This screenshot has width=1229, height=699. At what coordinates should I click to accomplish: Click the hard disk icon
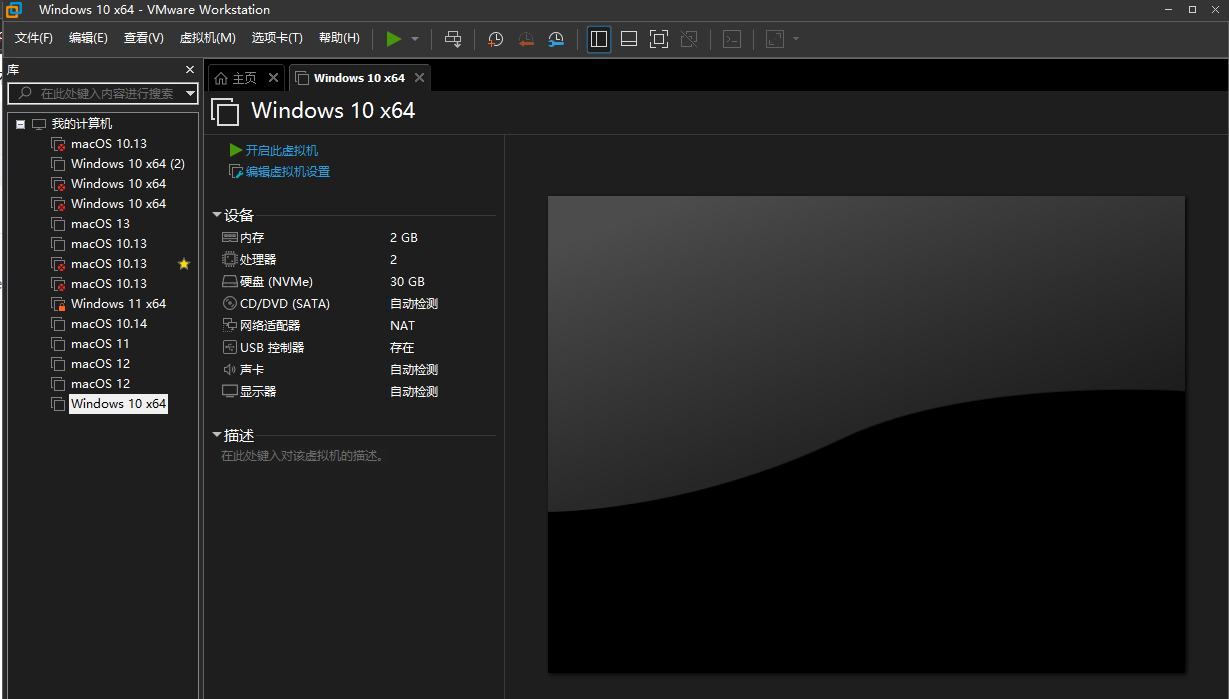[230, 282]
